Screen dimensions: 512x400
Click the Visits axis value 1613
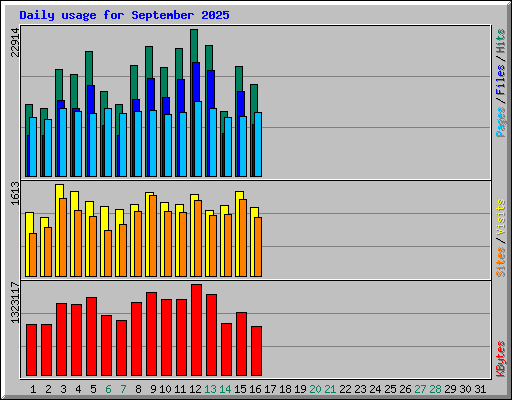click(15, 193)
